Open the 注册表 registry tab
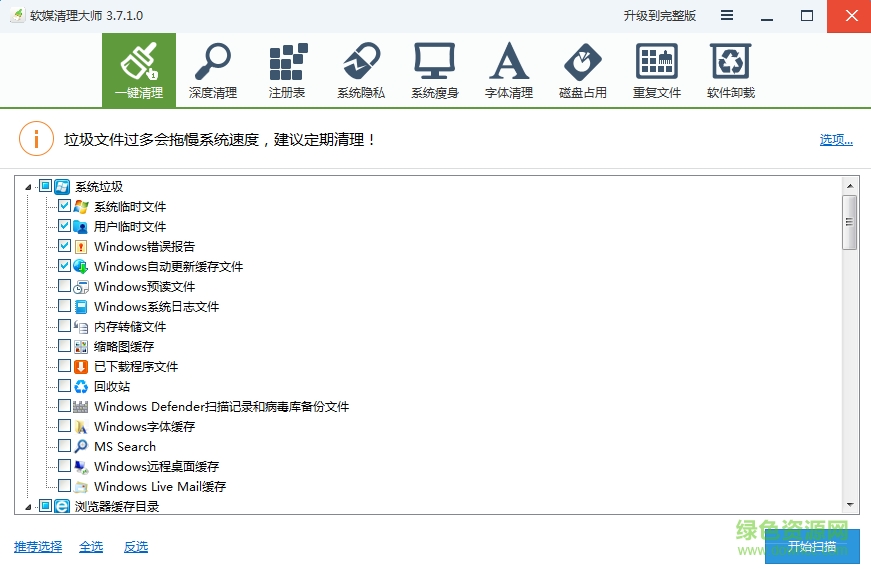 click(x=287, y=70)
